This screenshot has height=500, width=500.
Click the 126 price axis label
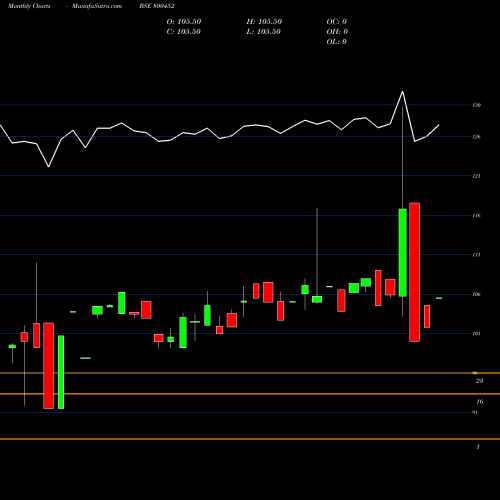[477, 137]
